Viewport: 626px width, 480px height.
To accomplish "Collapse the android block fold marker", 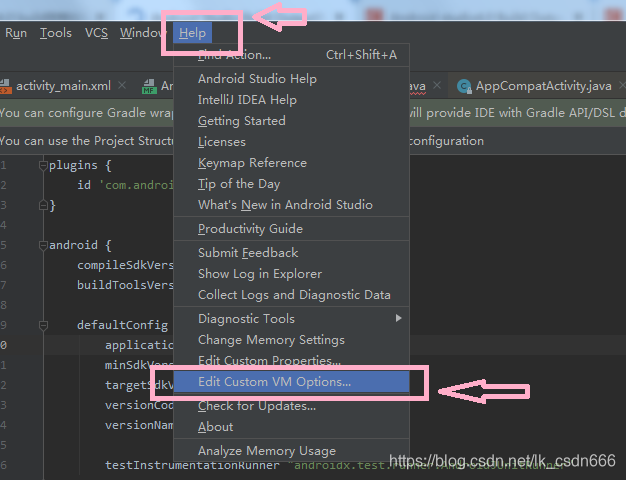I will coord(43,245).
